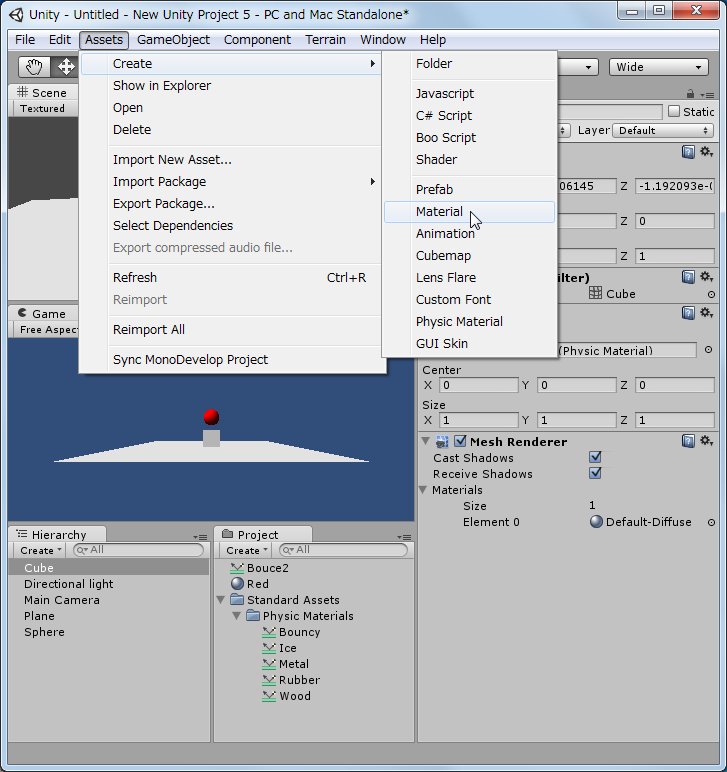Open Mesh Renderer help reference icon
The image size is (727, 772).
pyautogui.click(x=688, y=441)
